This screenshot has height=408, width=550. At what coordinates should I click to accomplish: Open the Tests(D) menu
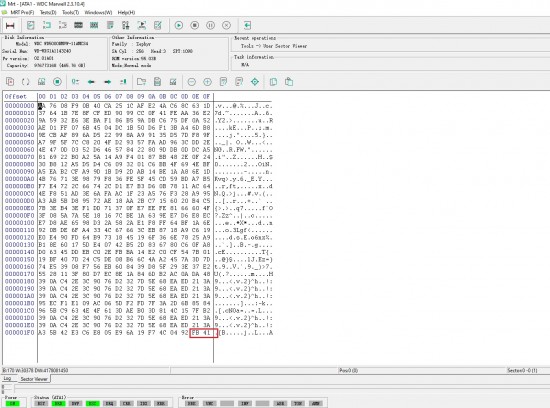pos(48,12)
